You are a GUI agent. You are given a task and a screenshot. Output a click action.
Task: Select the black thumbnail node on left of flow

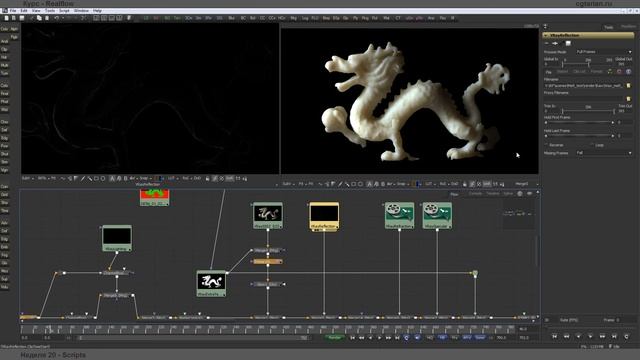(x=117, y=238)
